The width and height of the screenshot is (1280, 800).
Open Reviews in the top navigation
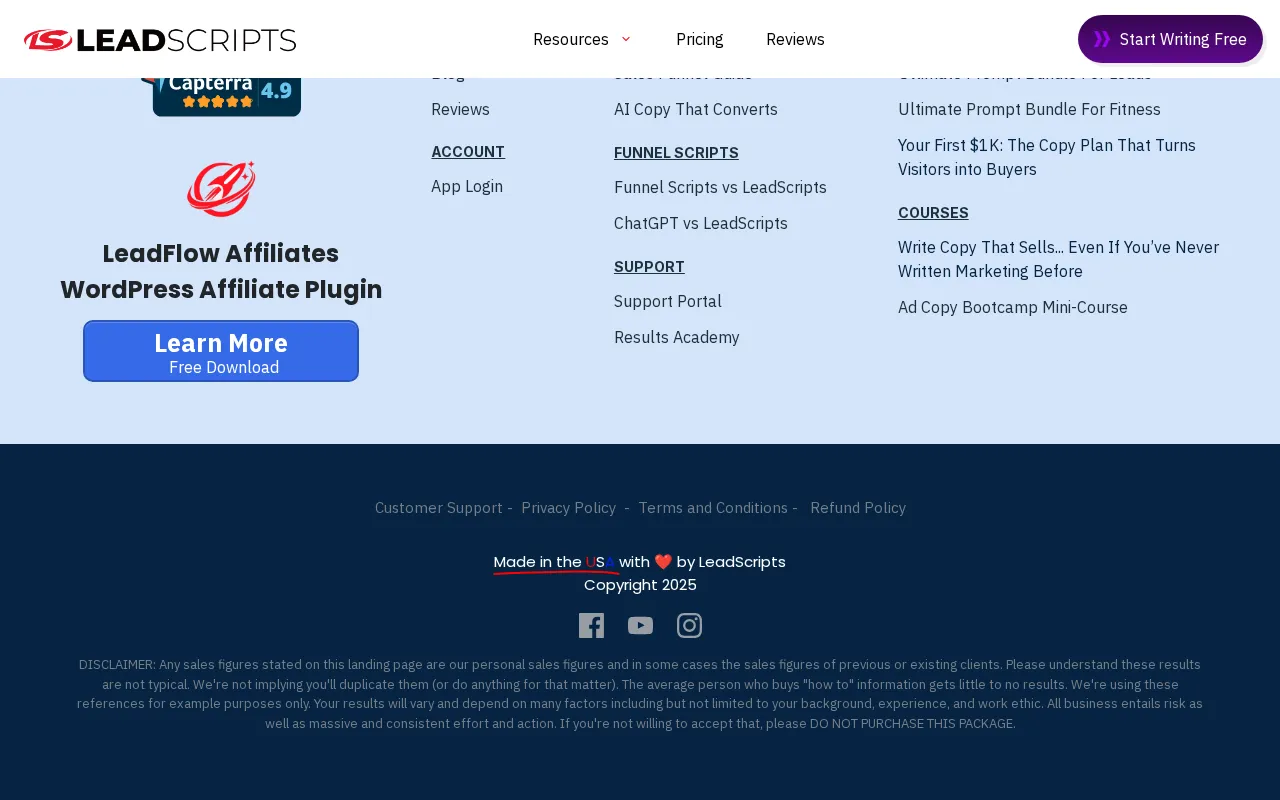pos(795,39)
